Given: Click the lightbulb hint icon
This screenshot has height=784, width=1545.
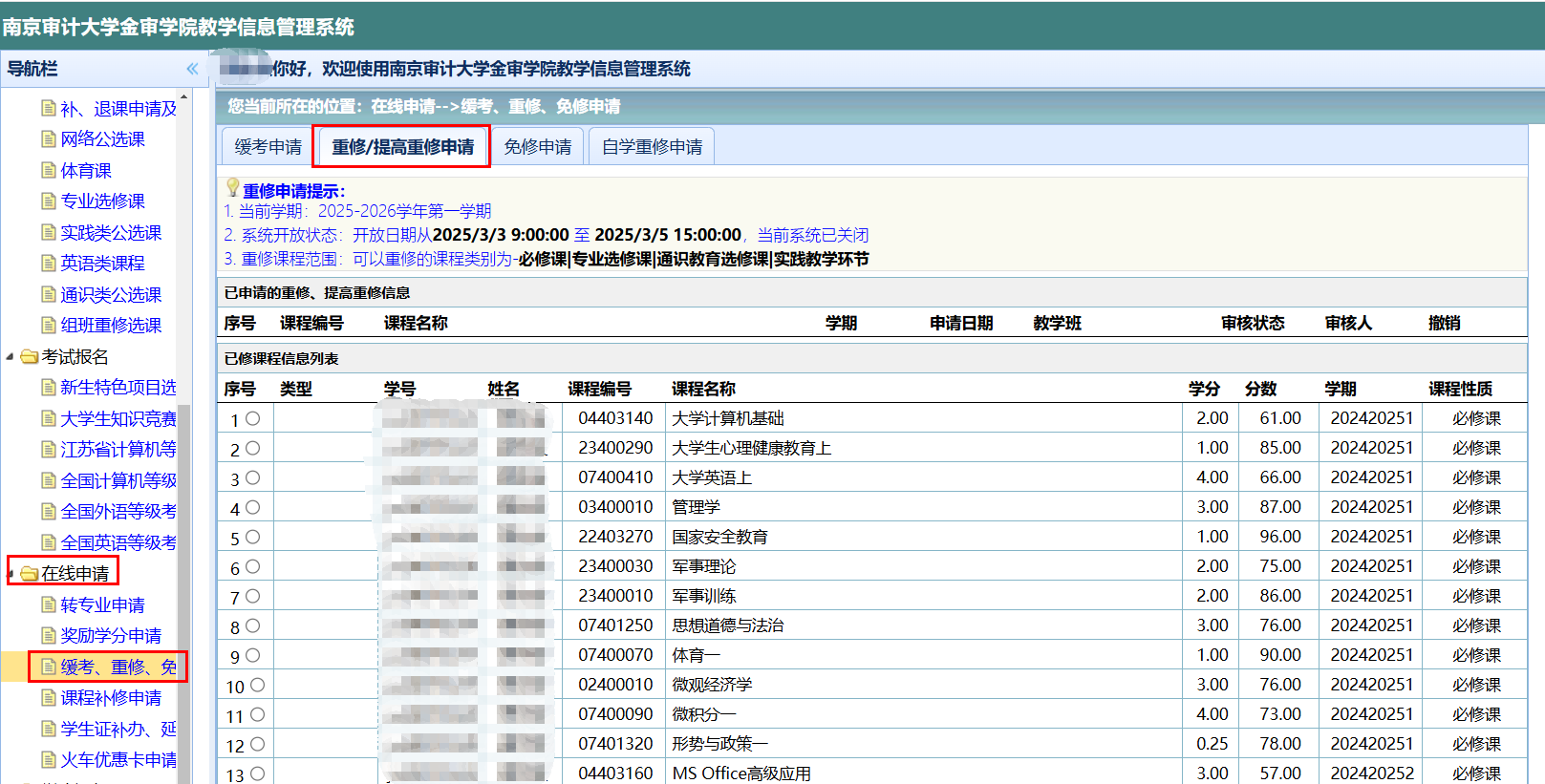Looking at the screenshot, I should [232, 187].
